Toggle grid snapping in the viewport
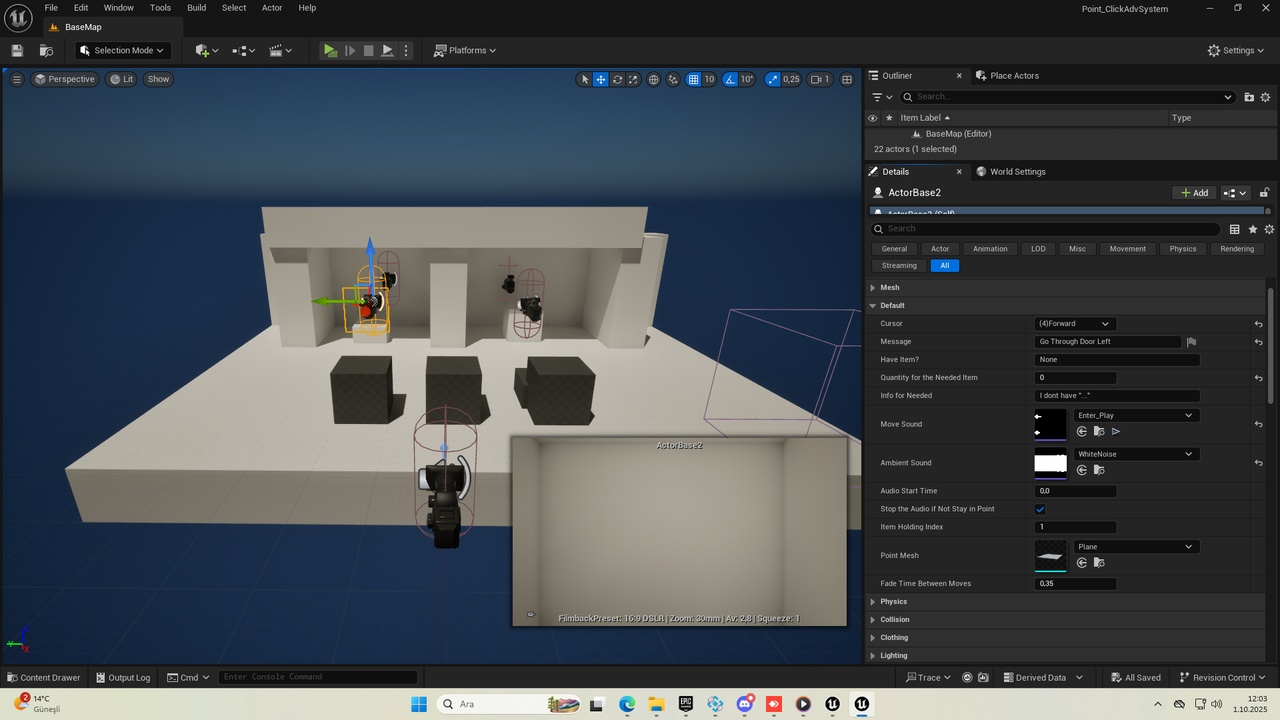Screen dimensions: 1280x720 pyautogui.click(x=693, y=79)
